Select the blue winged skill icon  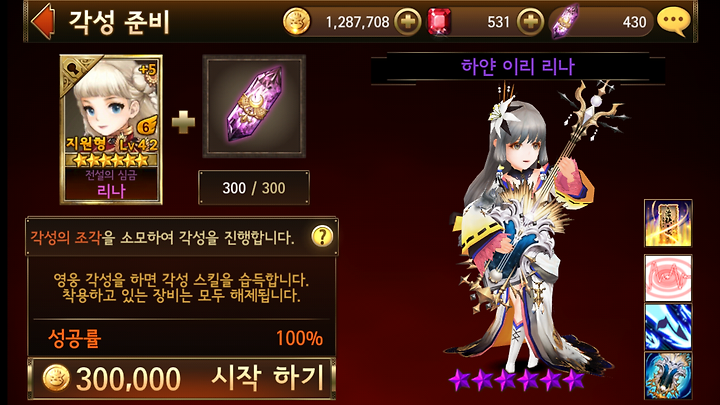[x=668, y=376]
